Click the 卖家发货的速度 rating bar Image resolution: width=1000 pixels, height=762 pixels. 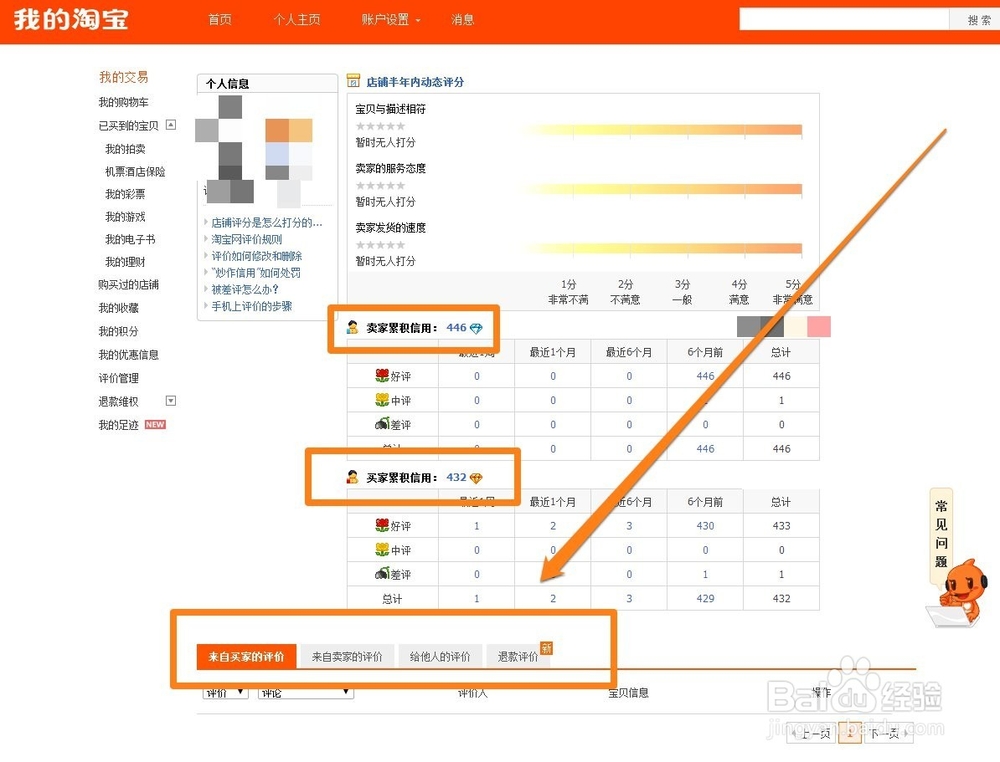(661, 249)
